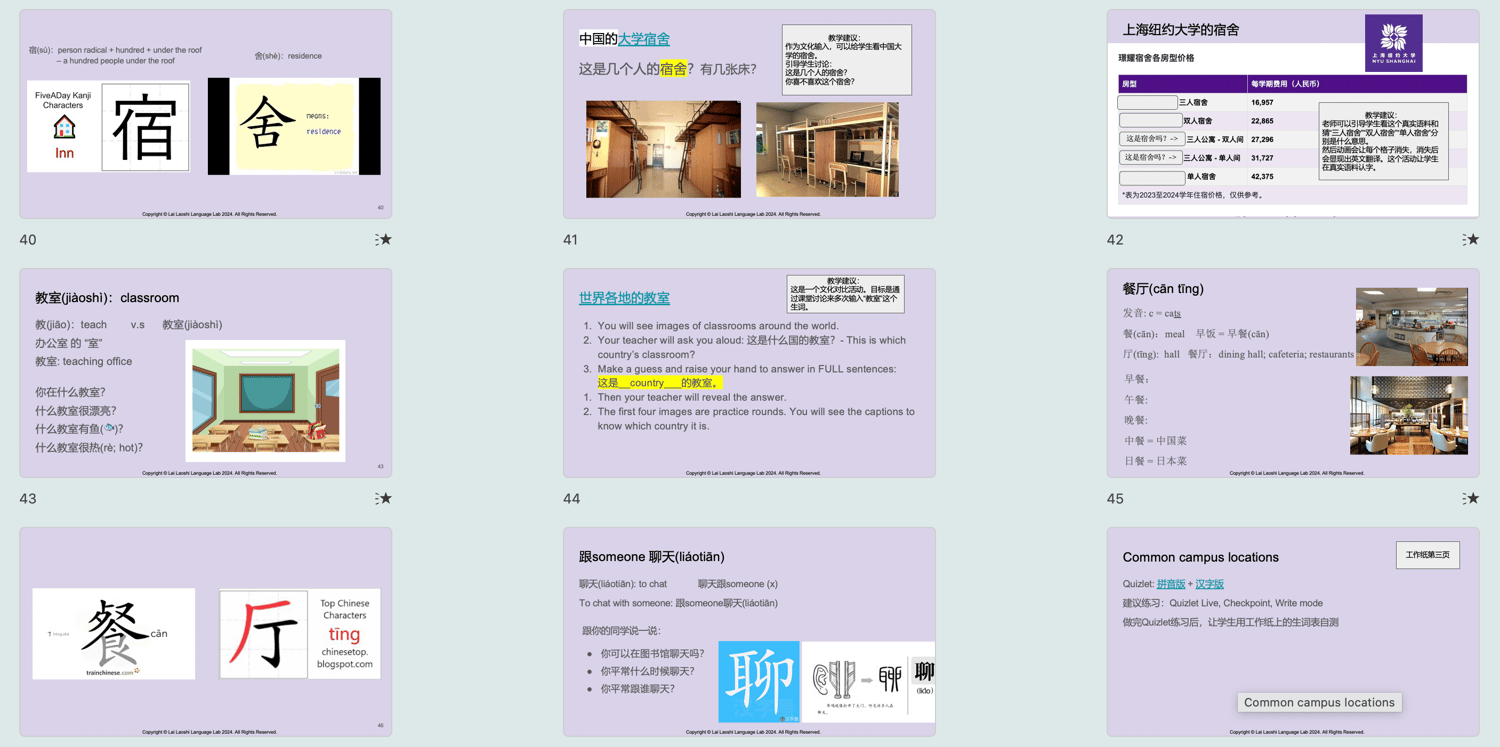This screenshot has width=1500, height=747.
Task: Click the 早餐: line on the 餐厅 slide
Action: click(1137, 379)
